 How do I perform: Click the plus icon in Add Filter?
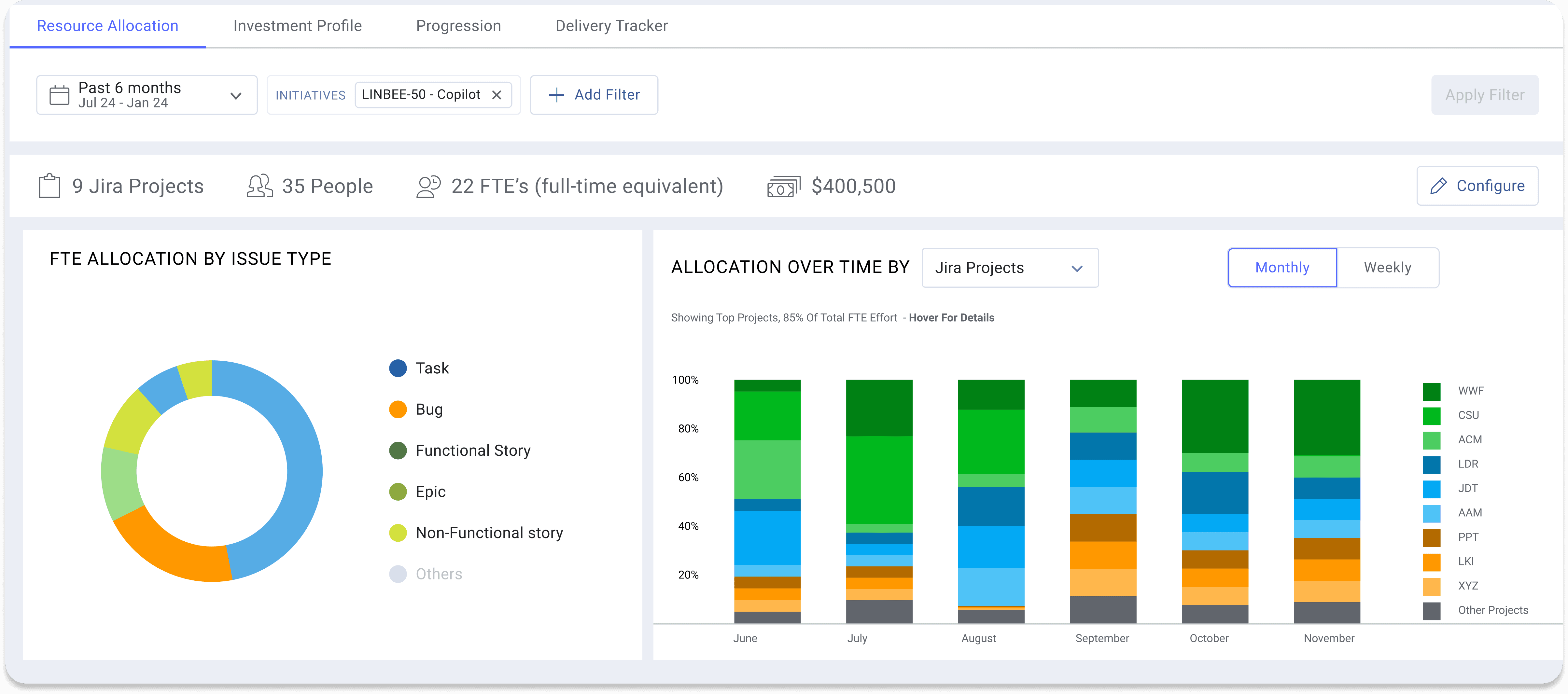556,94
